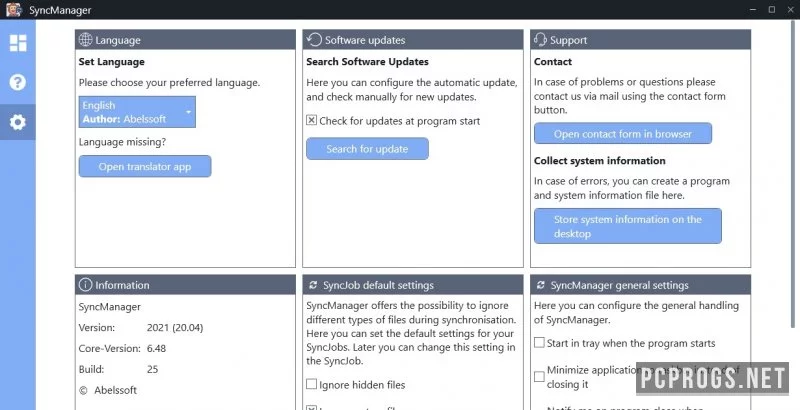The image size is (800, 410).
Task: Click Core-Version value 6.48
Action: coord(156,349)
